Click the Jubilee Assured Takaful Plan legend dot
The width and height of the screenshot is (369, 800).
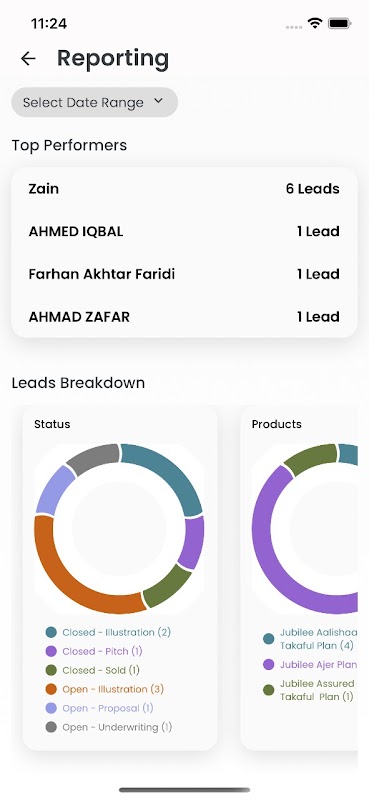[268, 690]
